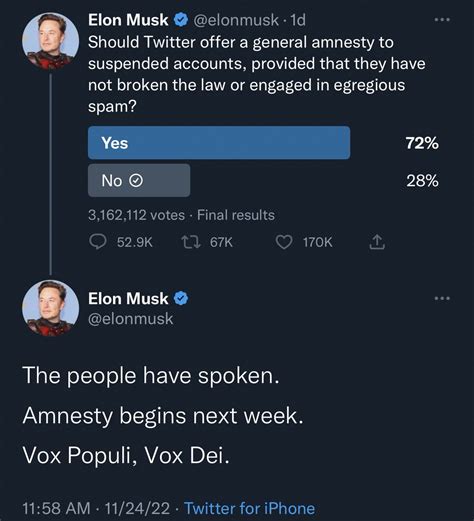Click the 11:58 AM 11/24/22 timestamp
Screen dimensions: 474x521
(x=96, y=508)
